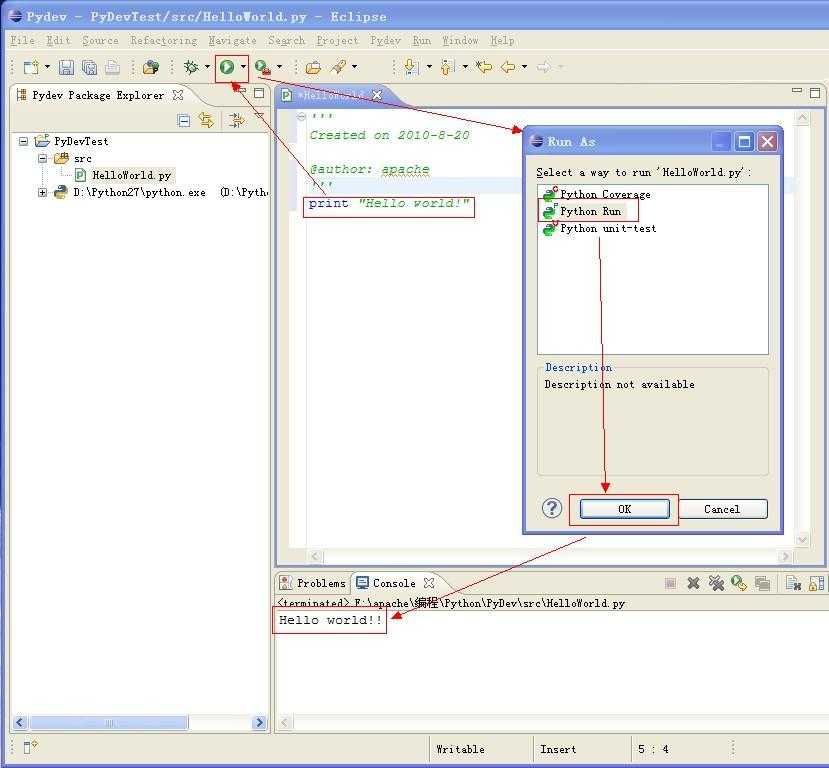
Task: Click OK in Run As dialog
Action: coord(624,509)
